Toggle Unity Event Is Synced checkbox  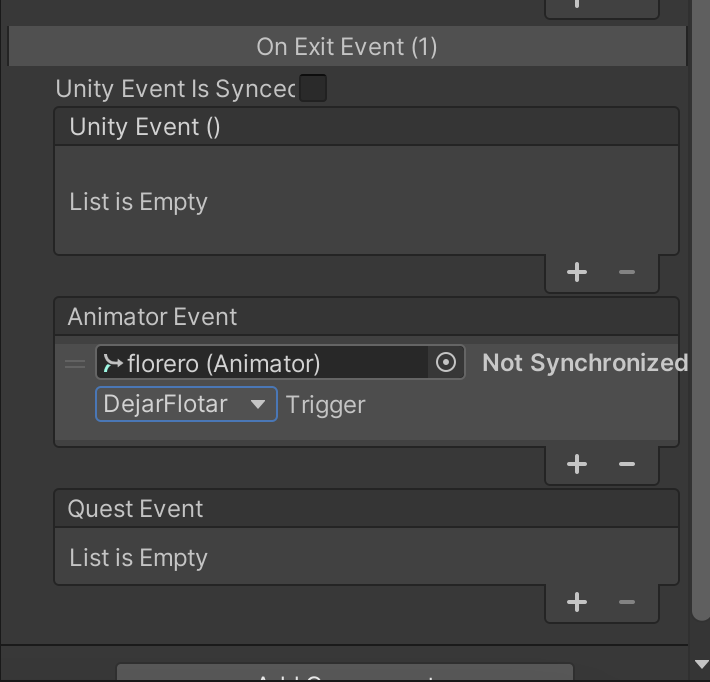pos(313,88)
